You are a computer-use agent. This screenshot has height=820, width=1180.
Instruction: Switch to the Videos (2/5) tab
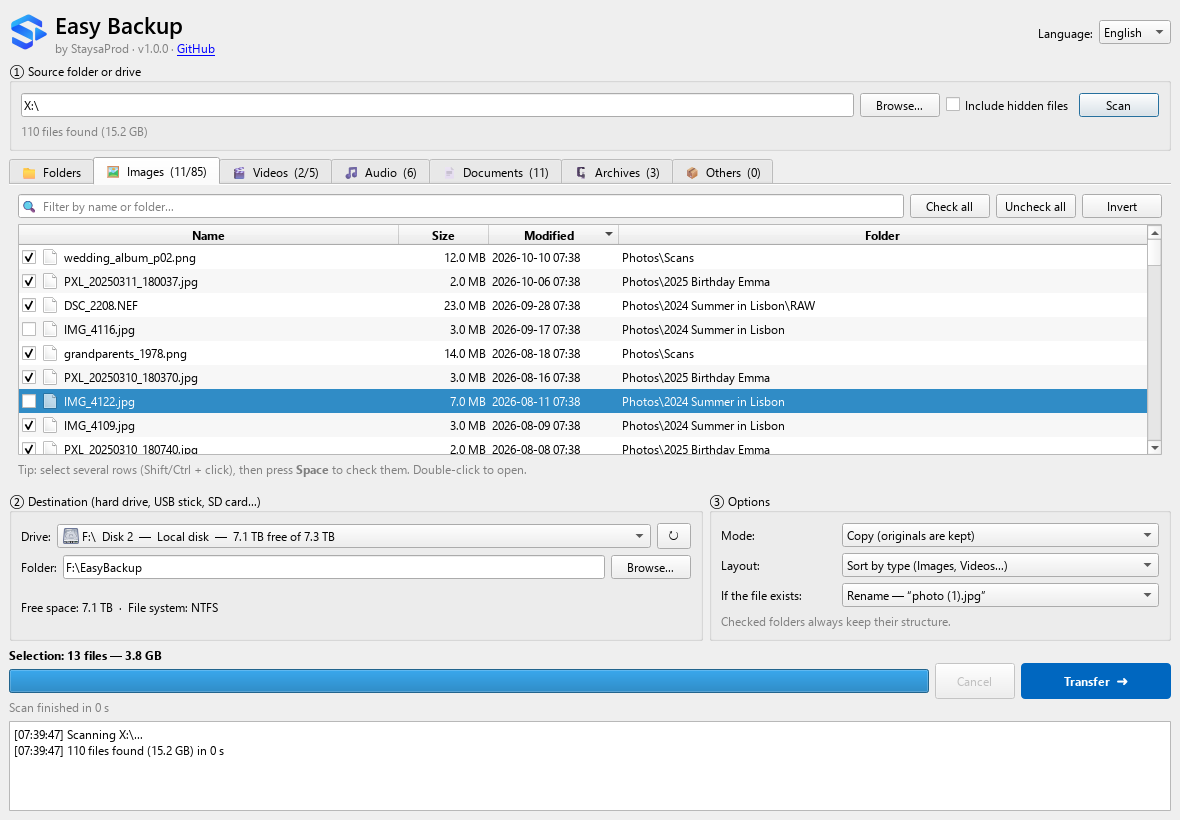[x=275, y=173]
